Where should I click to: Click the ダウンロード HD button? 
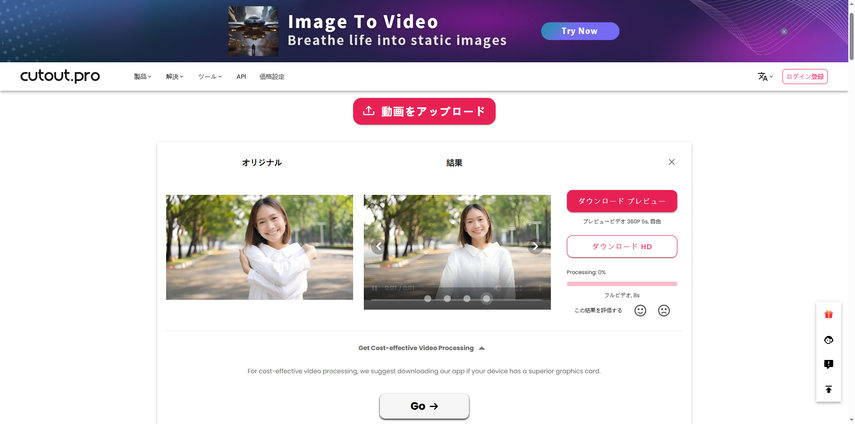pyautogui.click(x=622, y=246)
